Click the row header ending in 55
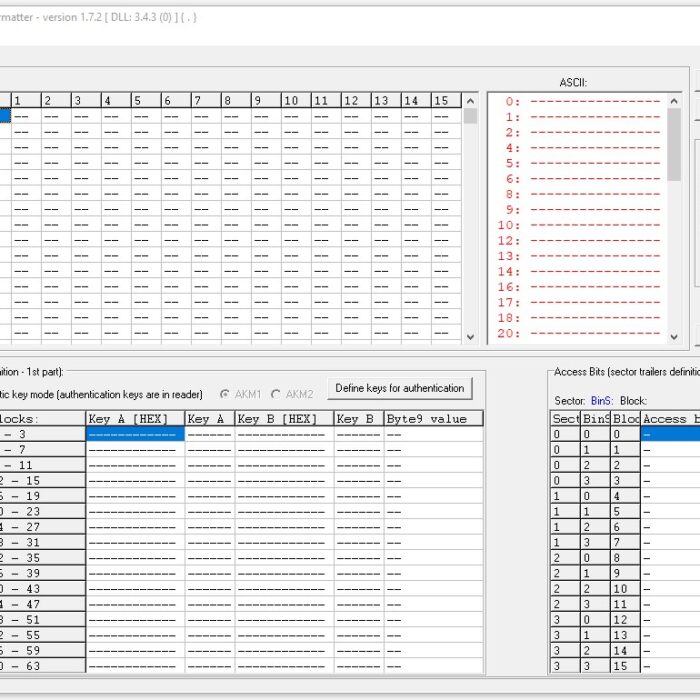The height and width of the screenshot is (700, 700). click(x=42, y=635)
